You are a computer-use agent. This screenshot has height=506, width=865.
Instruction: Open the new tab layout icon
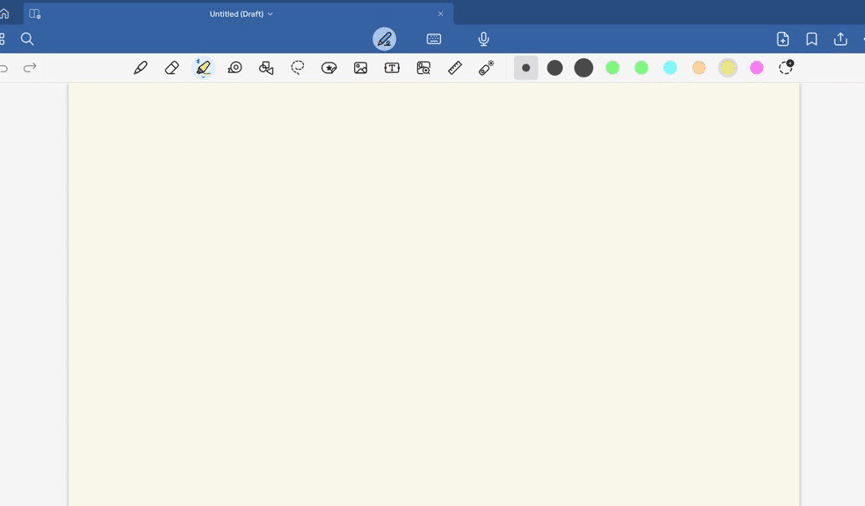pos(35,14)
